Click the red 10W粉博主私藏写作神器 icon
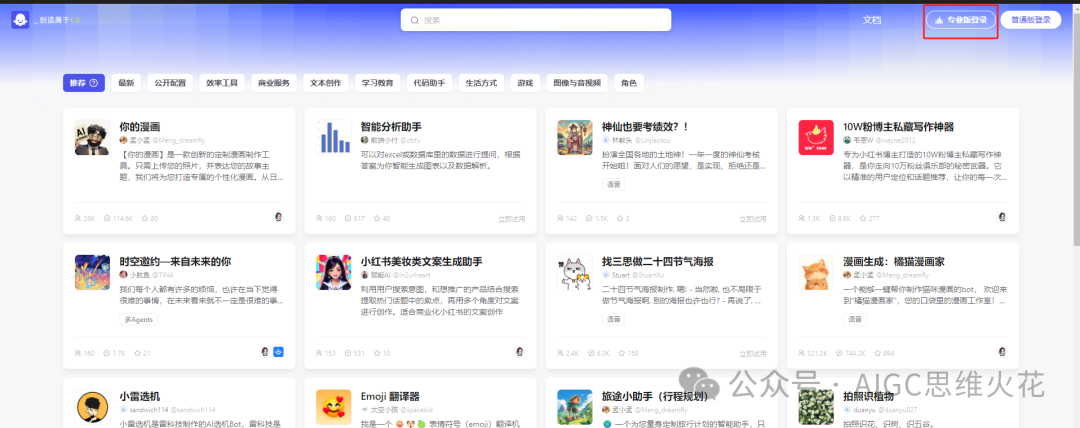This screenshot has width=1080, height=428. pyautogui.click(x=816, y=137)
